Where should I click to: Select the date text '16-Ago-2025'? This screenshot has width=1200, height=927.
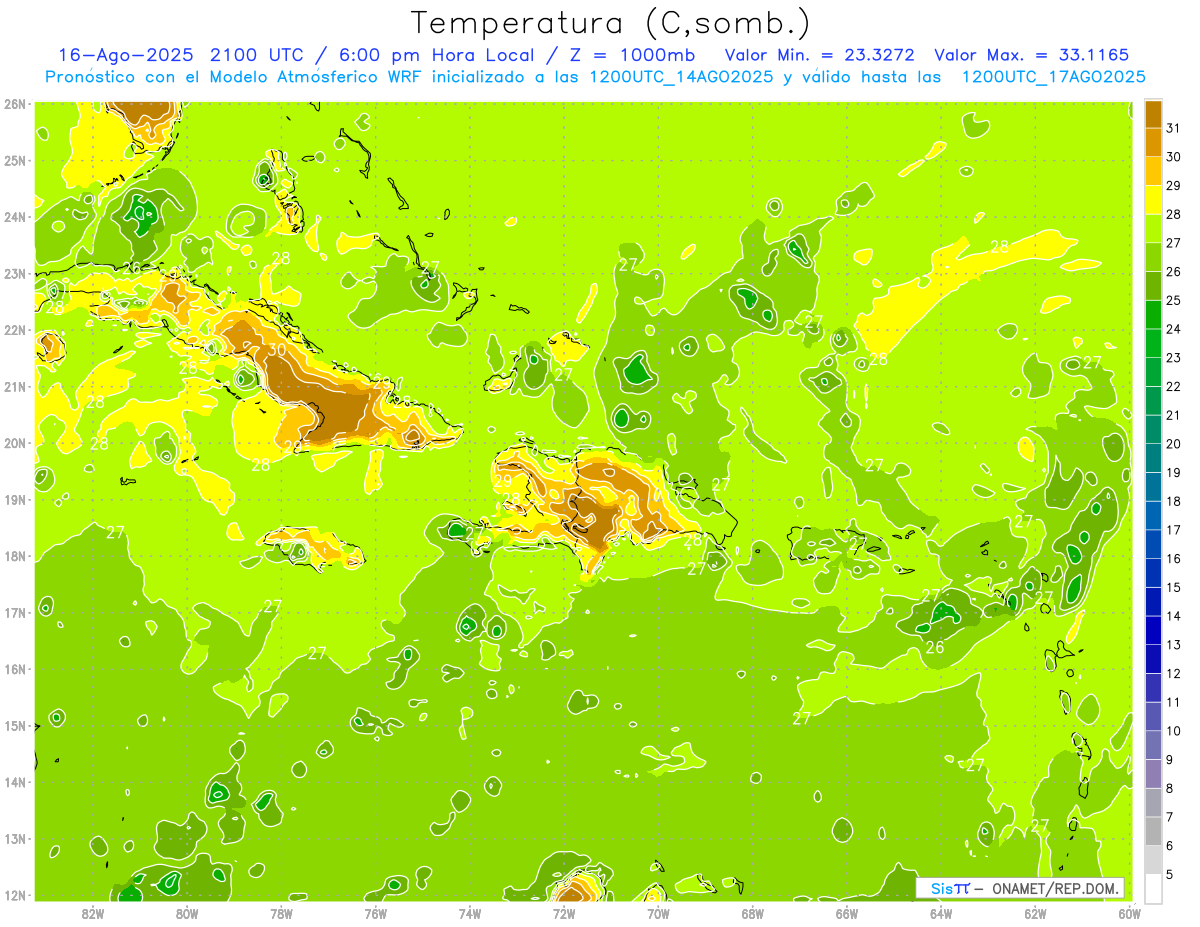[125, 55]
